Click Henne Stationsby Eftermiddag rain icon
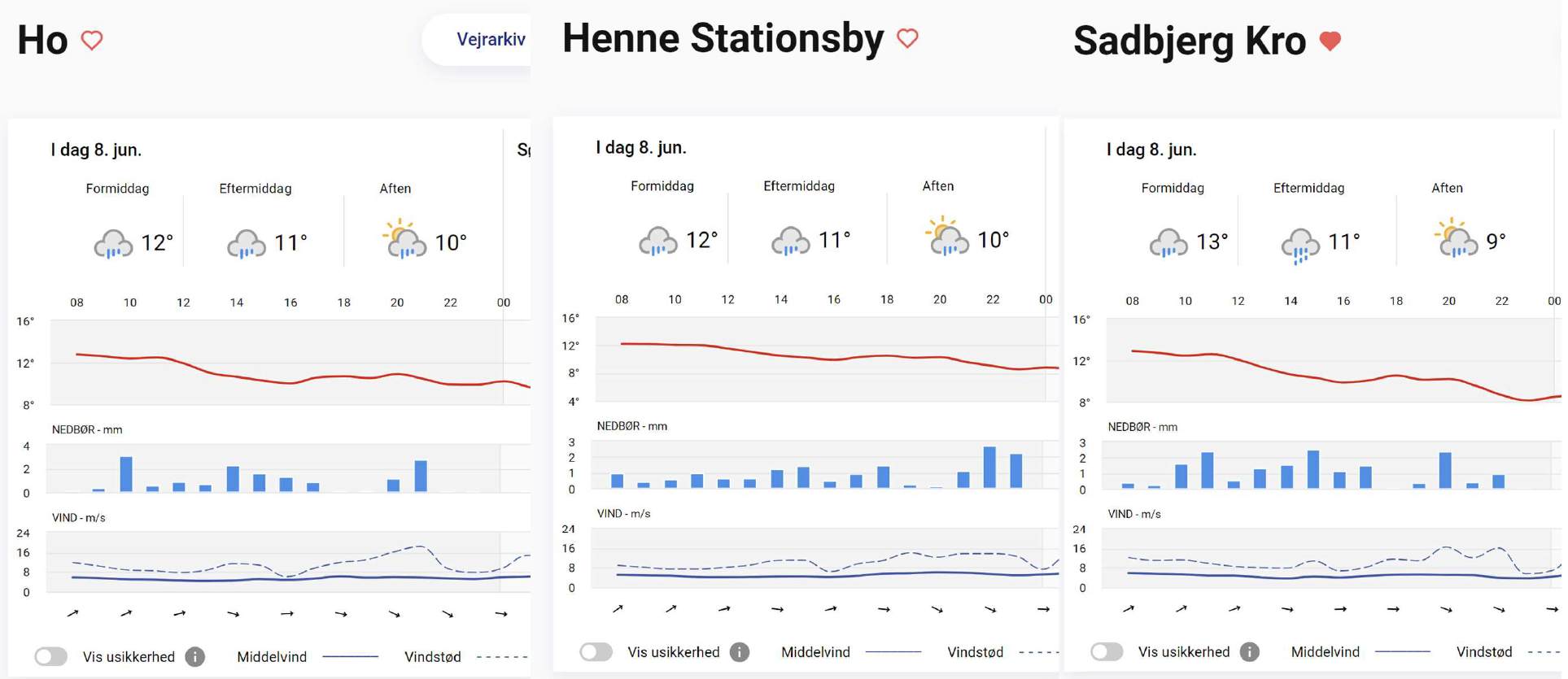Viewport: 1568px width, 679px height. coord(789,241)
